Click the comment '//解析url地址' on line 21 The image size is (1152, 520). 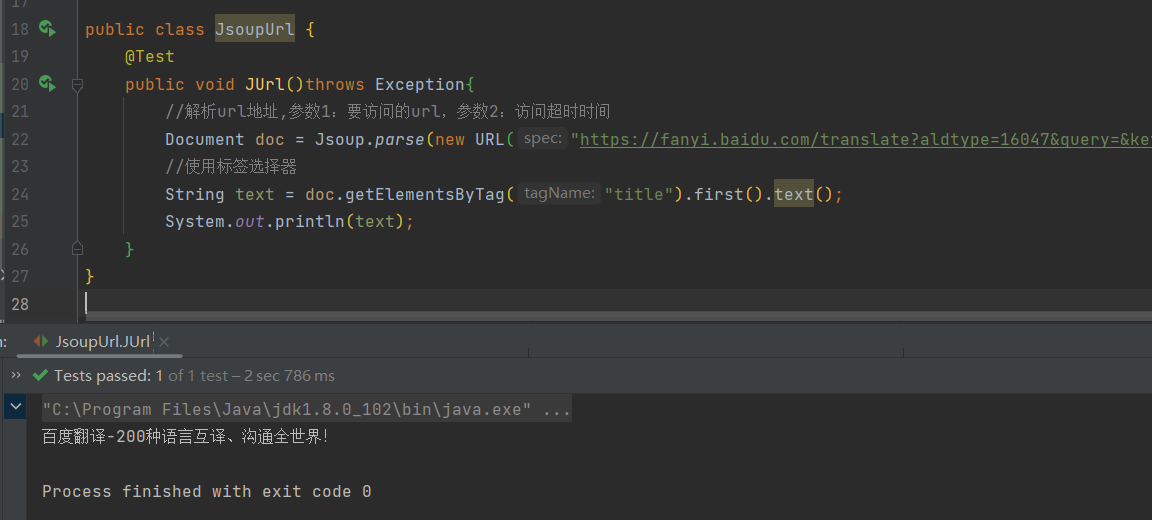point(221,112)
